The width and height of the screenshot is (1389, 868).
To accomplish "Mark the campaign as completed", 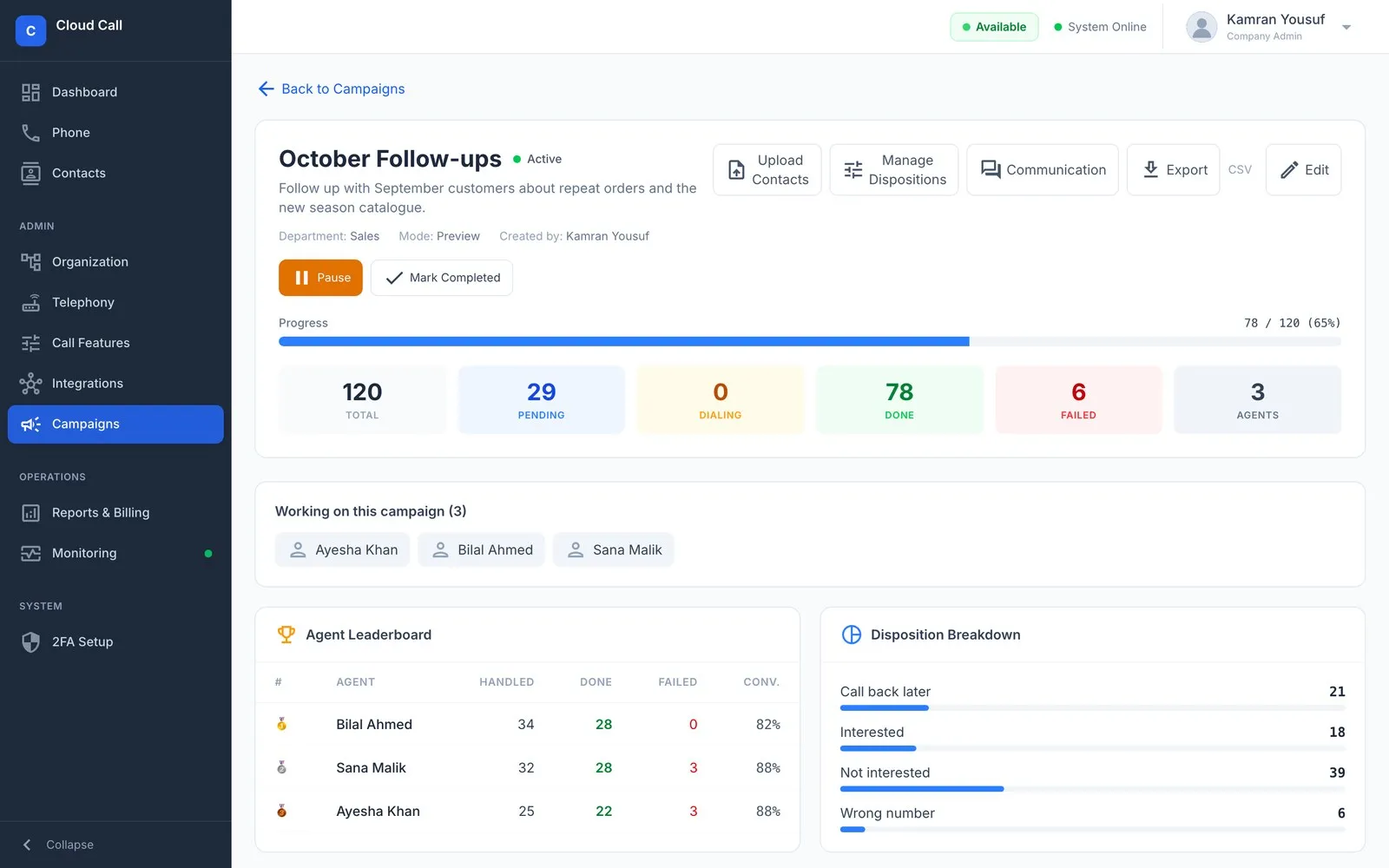I will (442, 278).
